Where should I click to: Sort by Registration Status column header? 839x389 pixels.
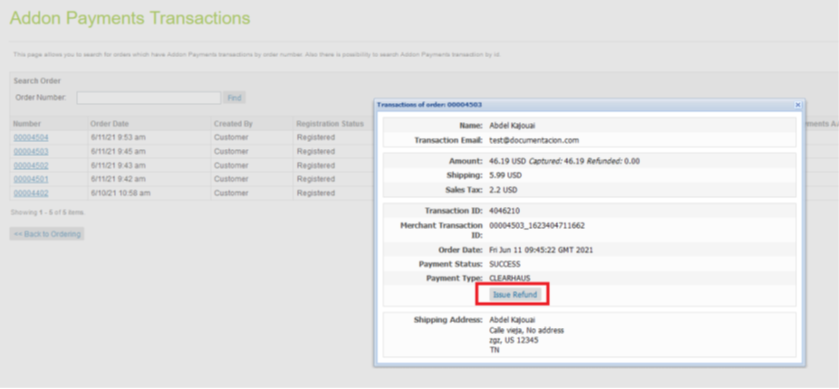tap(330, 124)
